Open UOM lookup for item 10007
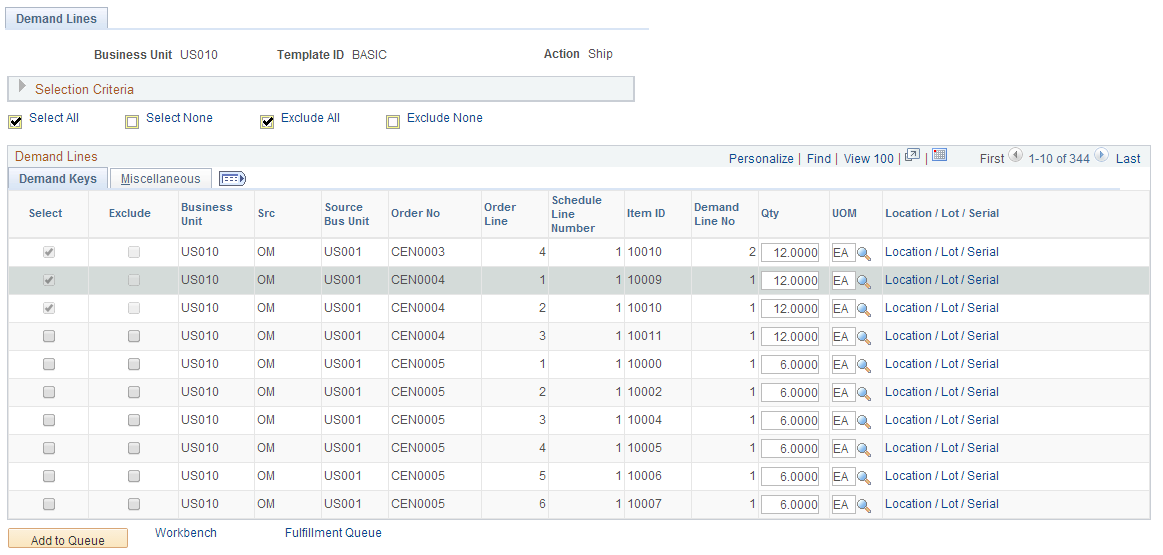The width and height of the screenshot is (1163, 555). (x=863, y=505)
